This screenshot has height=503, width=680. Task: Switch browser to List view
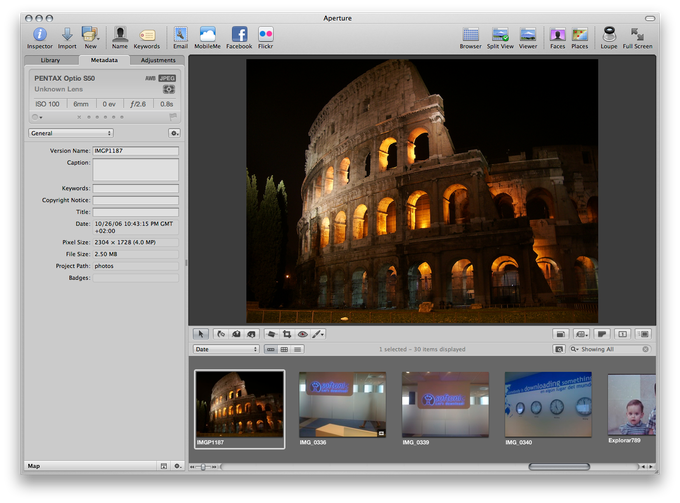click(x=298, y=349)
